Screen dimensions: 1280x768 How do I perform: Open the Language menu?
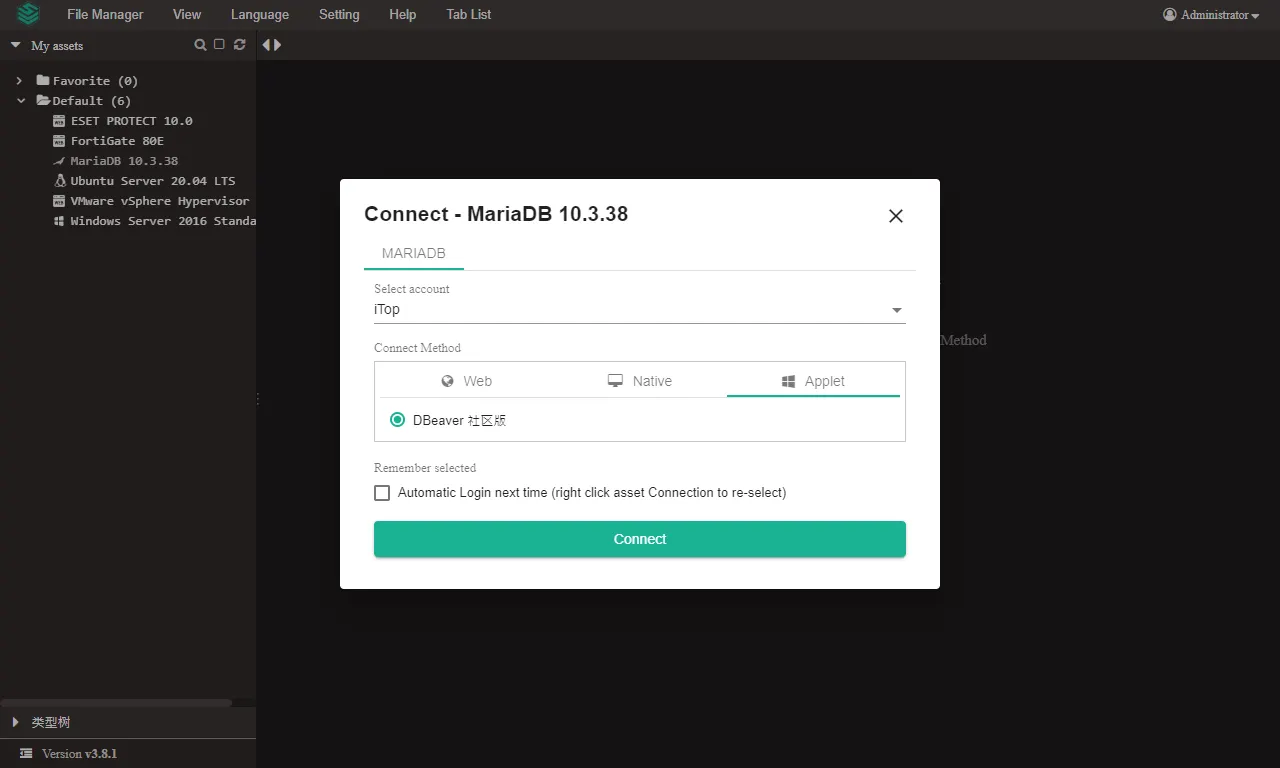click(260, 14)
